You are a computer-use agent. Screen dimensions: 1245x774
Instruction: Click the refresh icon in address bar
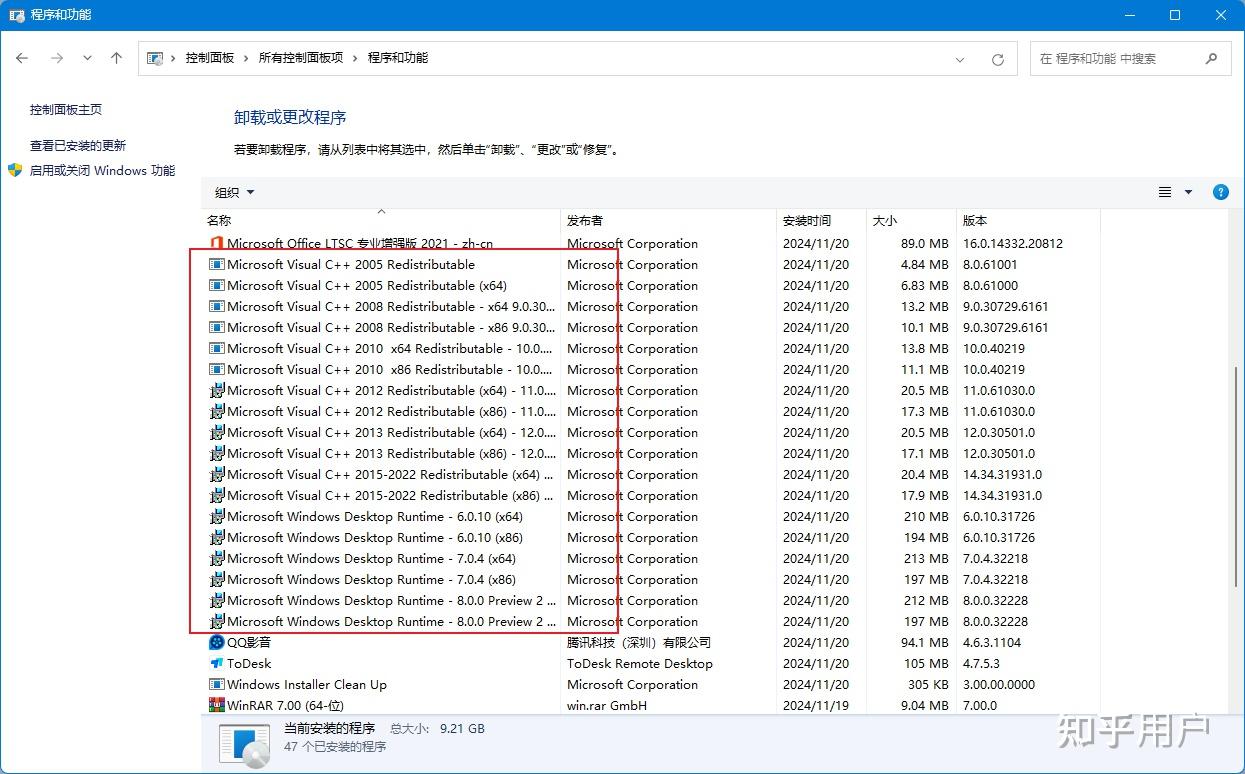(997, 58)
